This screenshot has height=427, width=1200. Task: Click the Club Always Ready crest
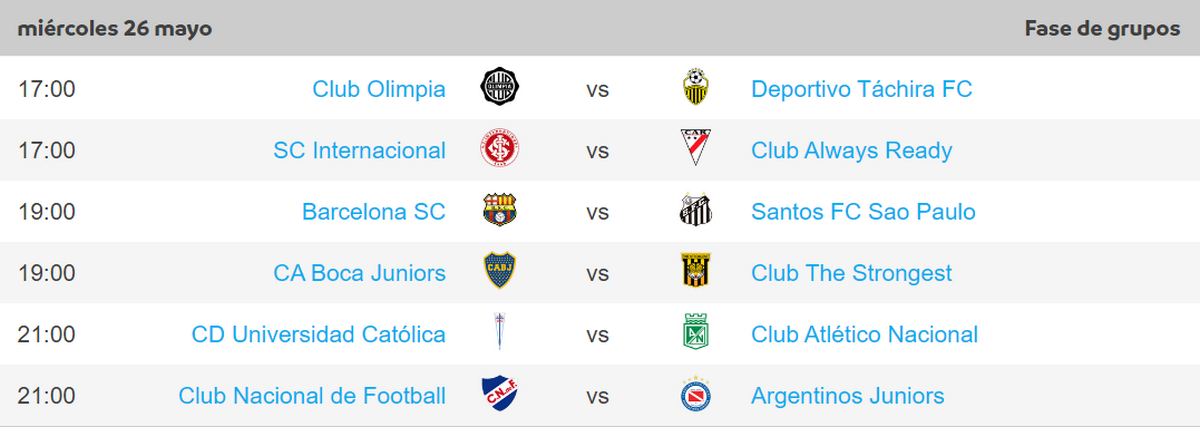click(696, 150)
